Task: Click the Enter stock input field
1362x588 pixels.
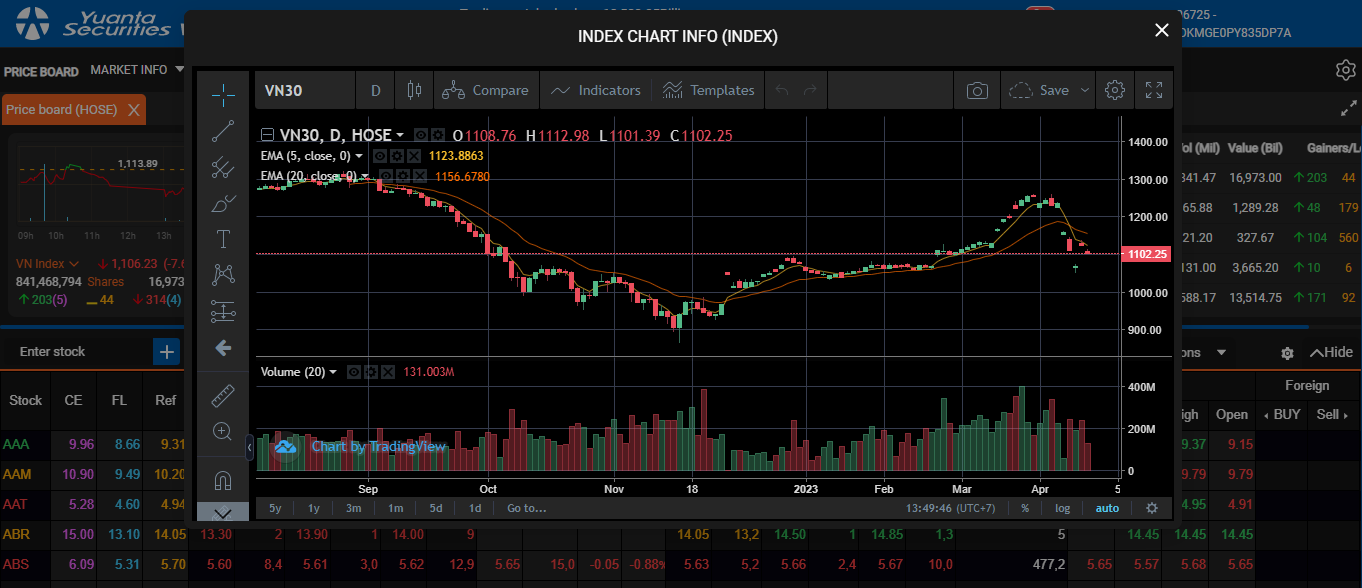Action: click(80, 351)
